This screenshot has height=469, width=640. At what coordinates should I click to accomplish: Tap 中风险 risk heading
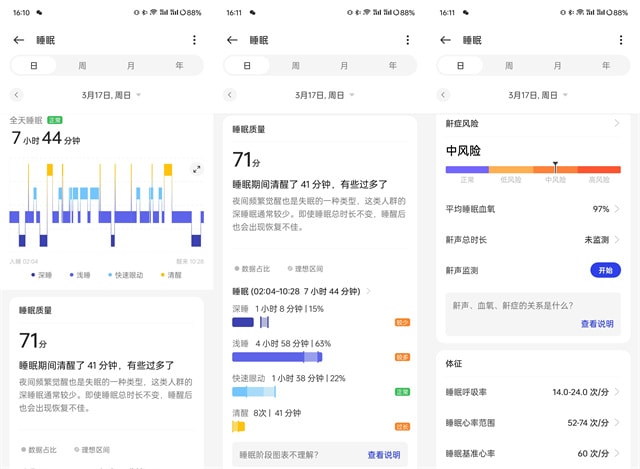[463, 151]
